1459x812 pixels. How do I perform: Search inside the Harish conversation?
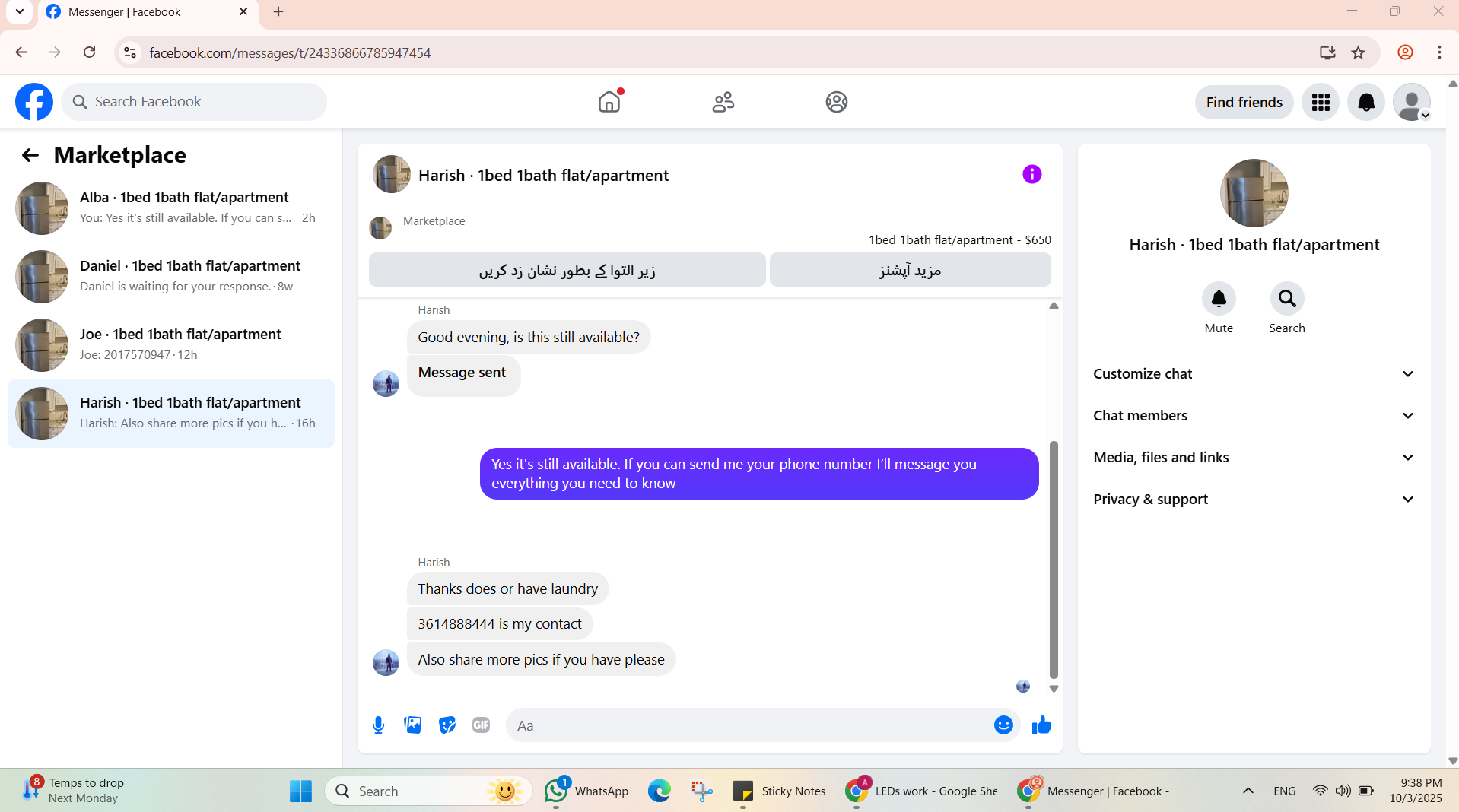pyautogui.click(x=1287, y=299)
